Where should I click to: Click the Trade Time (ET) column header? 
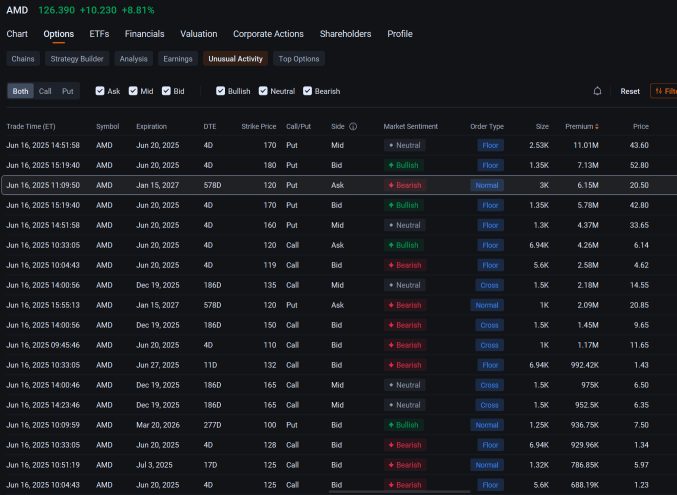(31, 127)
